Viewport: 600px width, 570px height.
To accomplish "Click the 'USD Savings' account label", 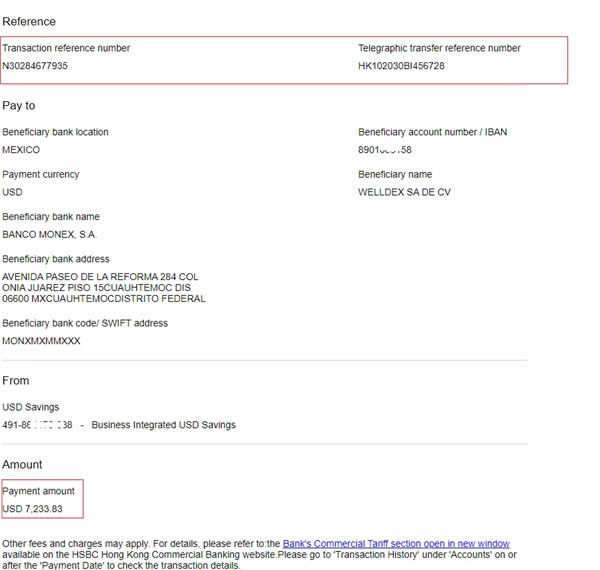I will [x=31, y=407].
